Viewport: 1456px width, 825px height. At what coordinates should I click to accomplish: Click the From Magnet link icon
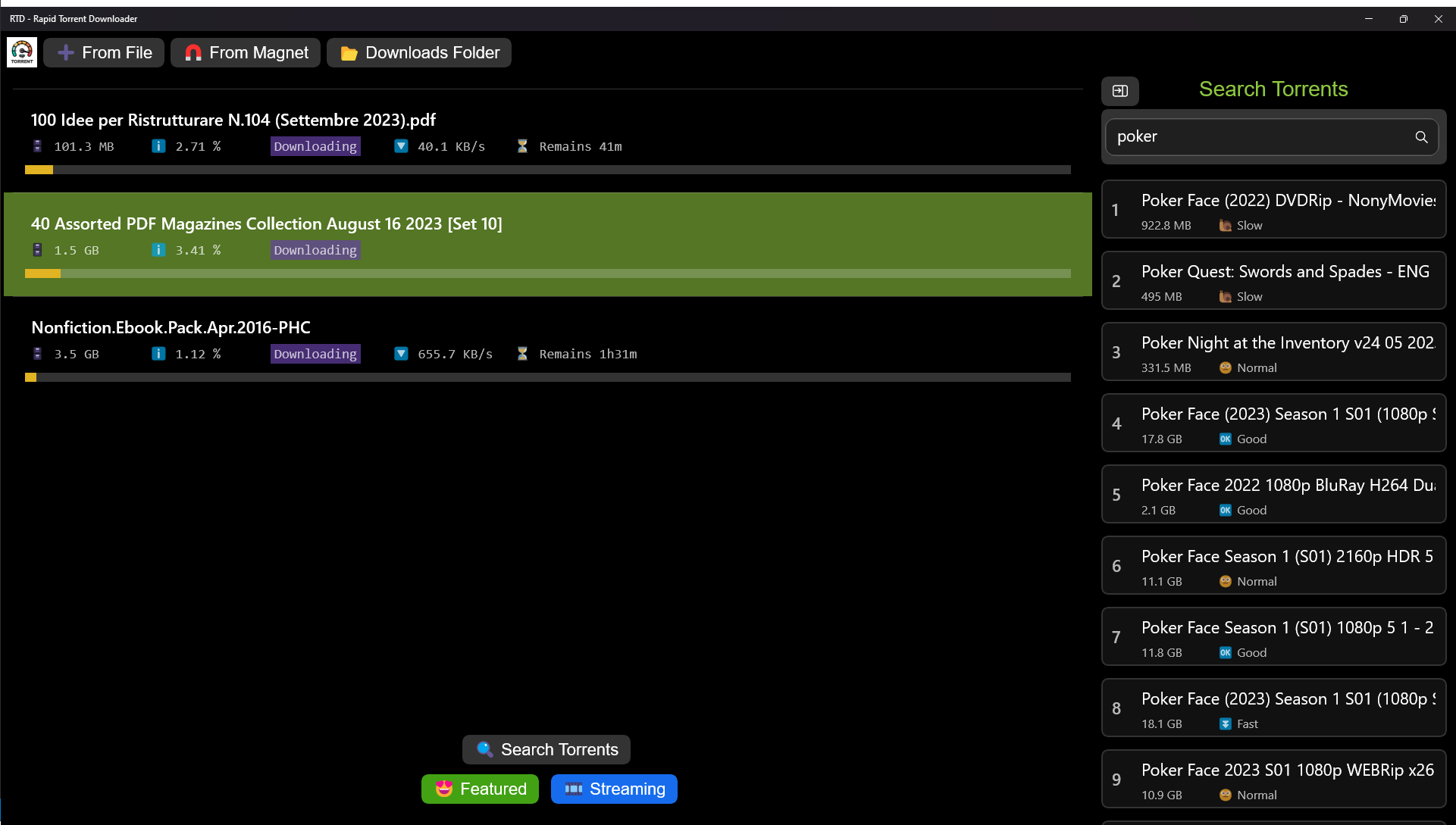click(x=192, y=53)
